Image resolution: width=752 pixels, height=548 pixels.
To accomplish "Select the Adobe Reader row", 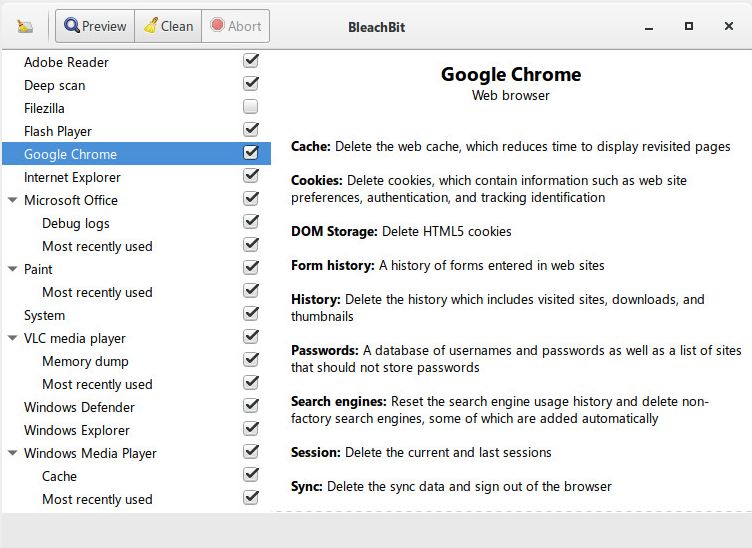I will point(136,62).
